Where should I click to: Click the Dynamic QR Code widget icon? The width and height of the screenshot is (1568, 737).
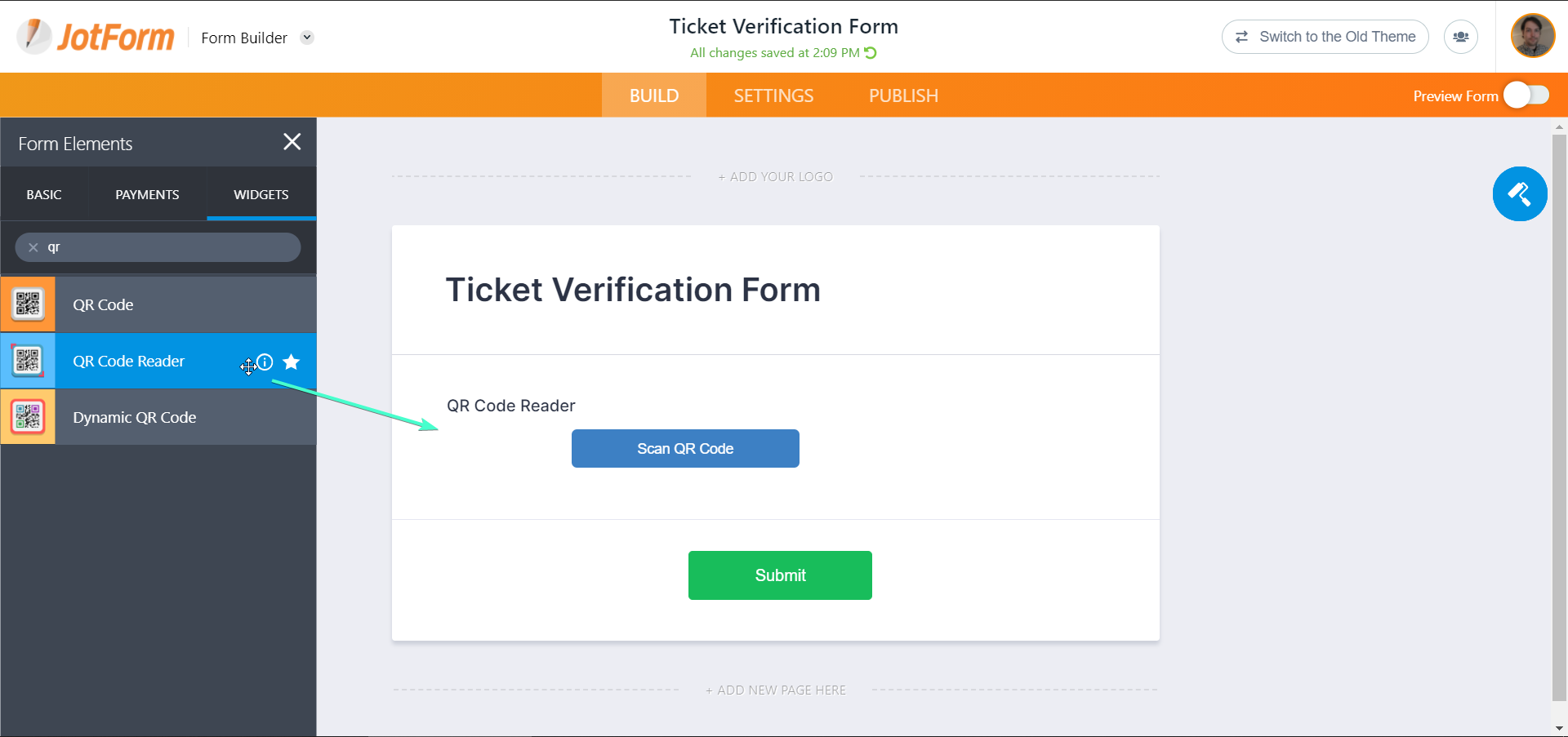pyautogui.click(x=28, y=417)
